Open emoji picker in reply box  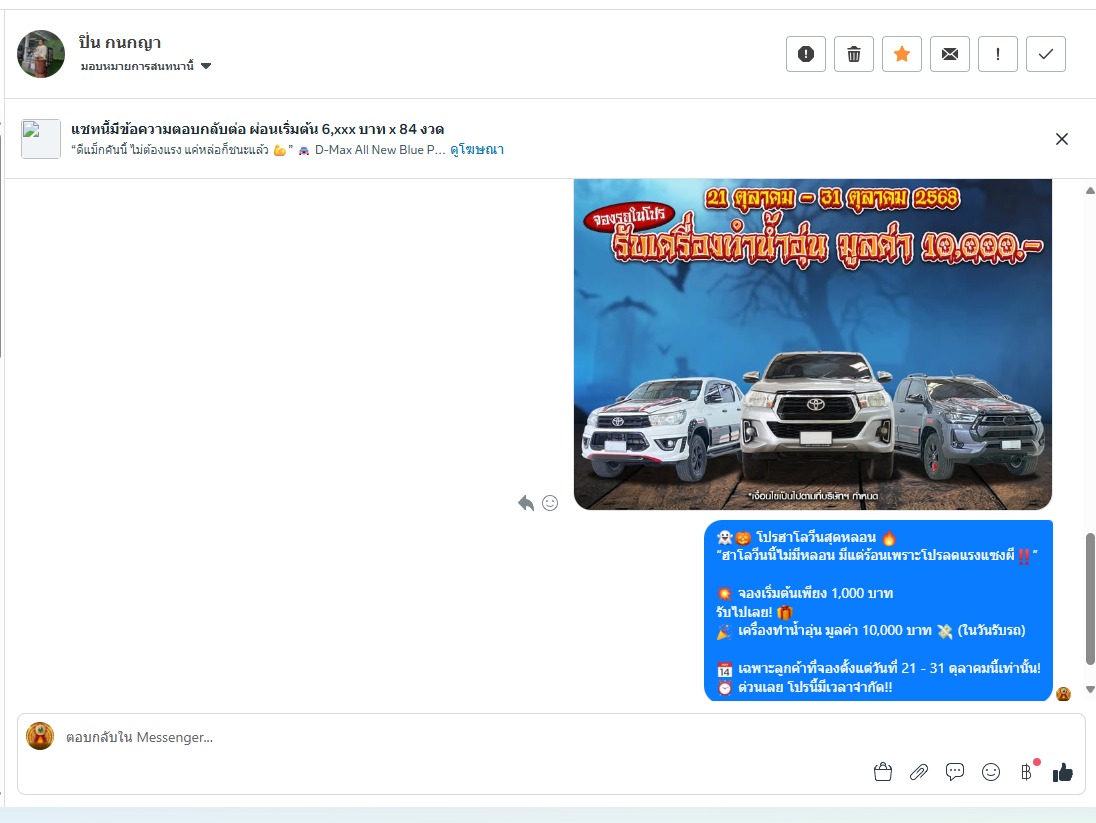[990, 772]
